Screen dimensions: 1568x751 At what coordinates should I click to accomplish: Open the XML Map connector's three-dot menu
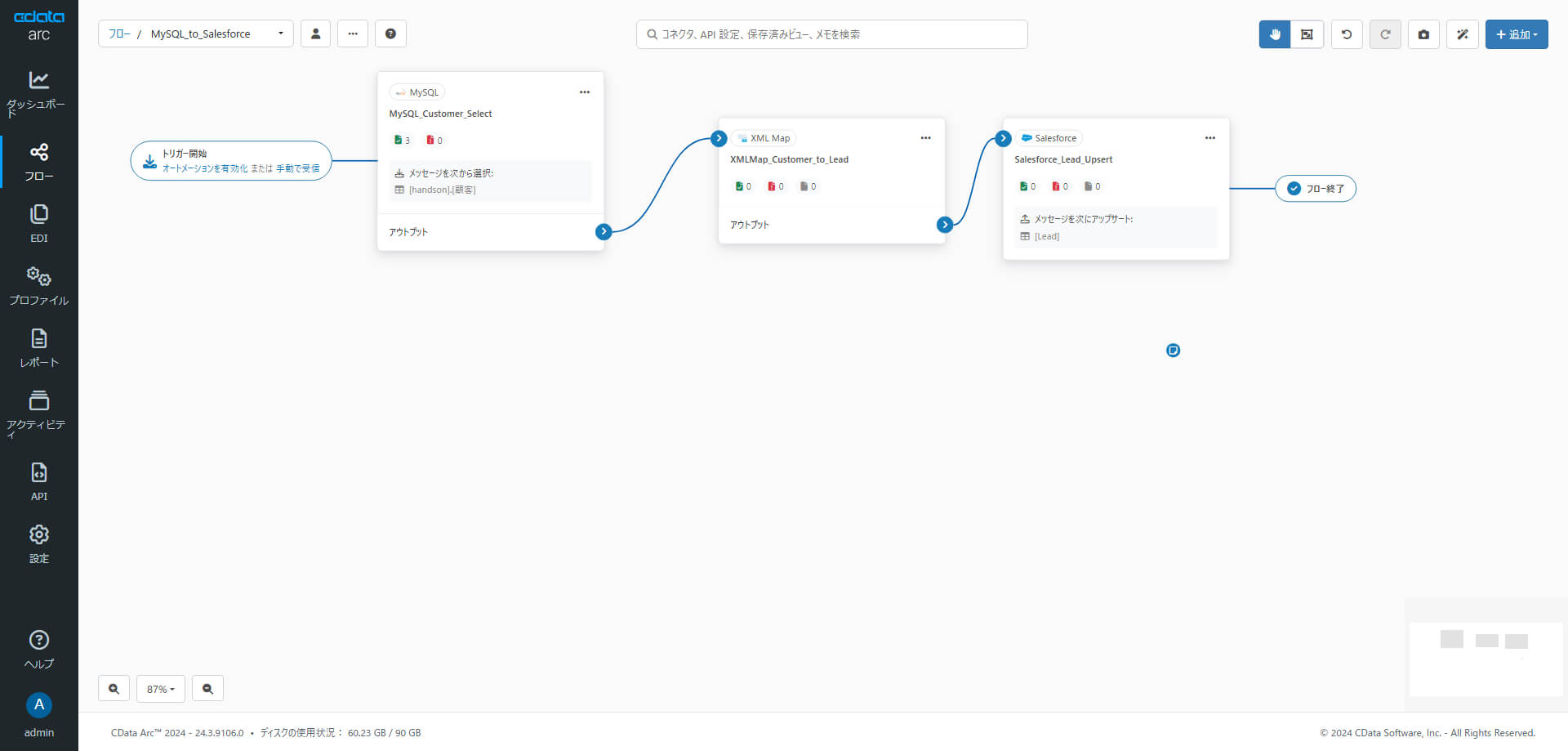pyautogui.click(x=925, y=138)
